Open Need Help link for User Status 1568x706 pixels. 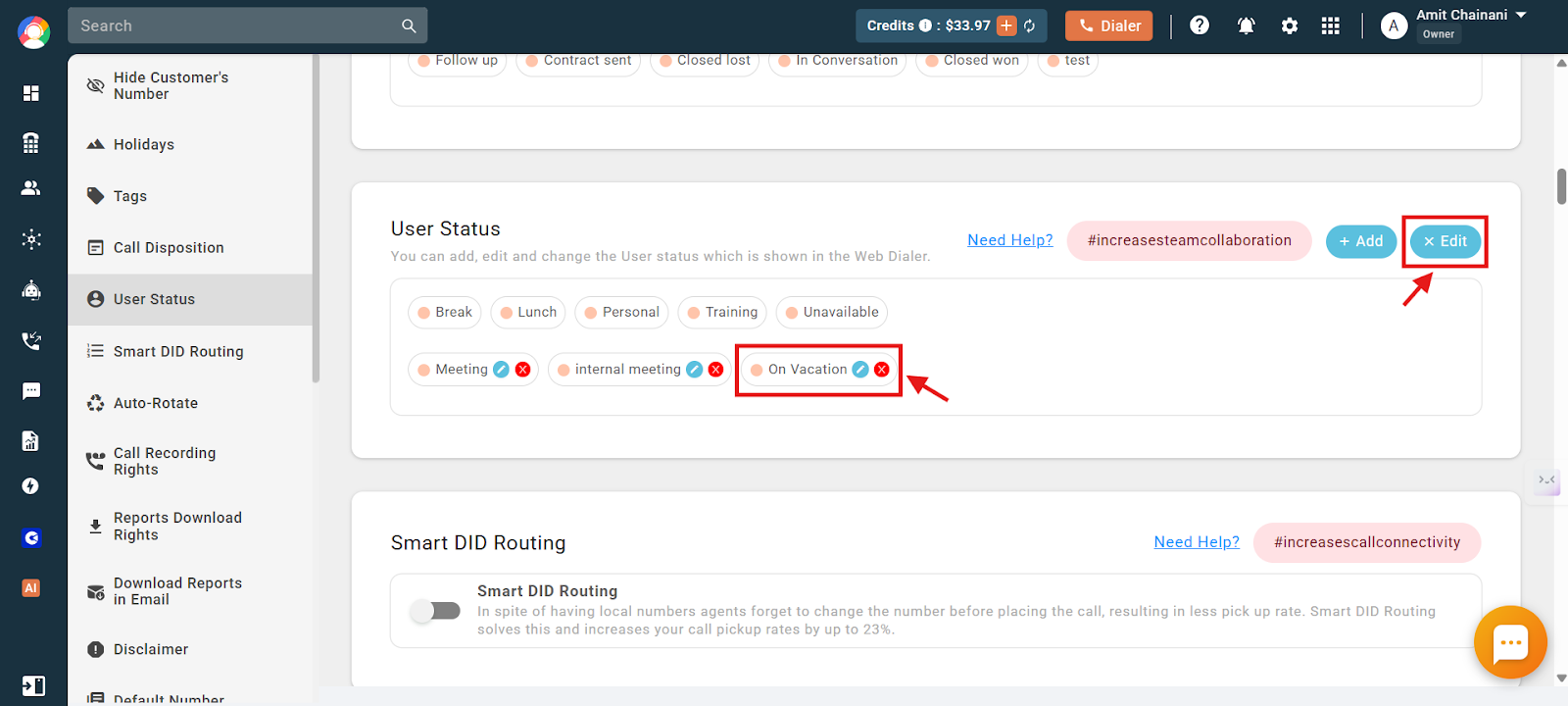pyautogui.click(x=1010, y=240)
